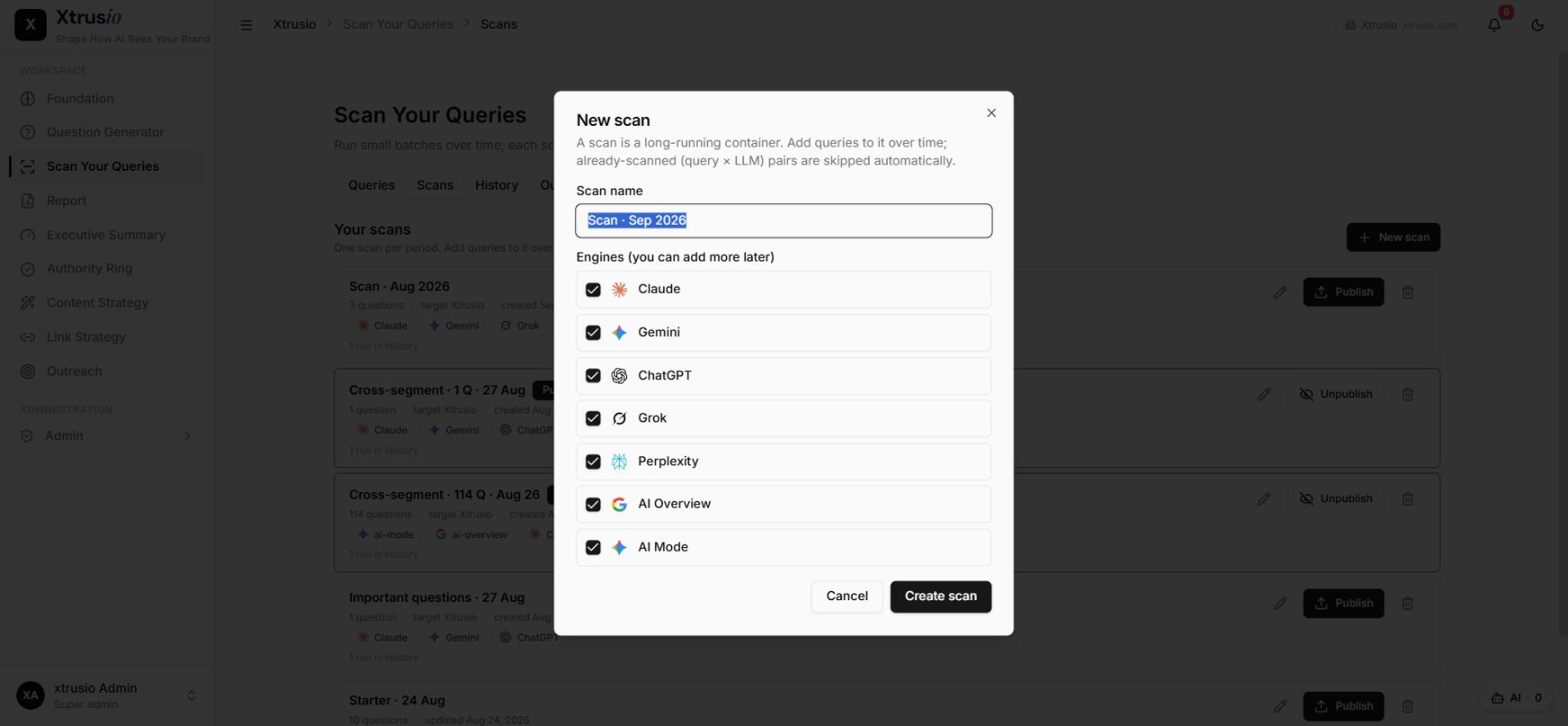Disable the Perplexity engine checkbox
Screen dimensions: 1568x726
tap(593, 462)
